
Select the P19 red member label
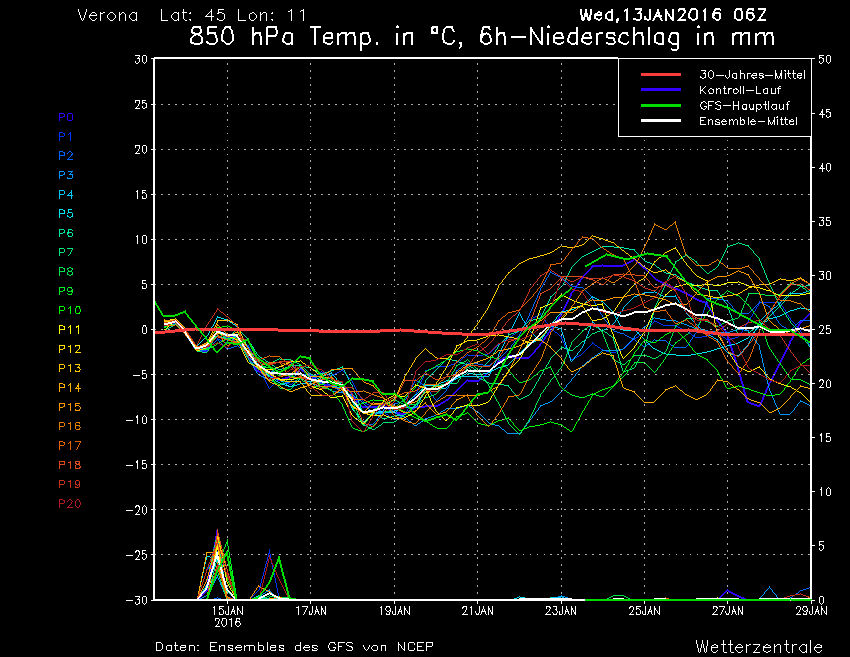pyautogui.click(x=69, y=484)
